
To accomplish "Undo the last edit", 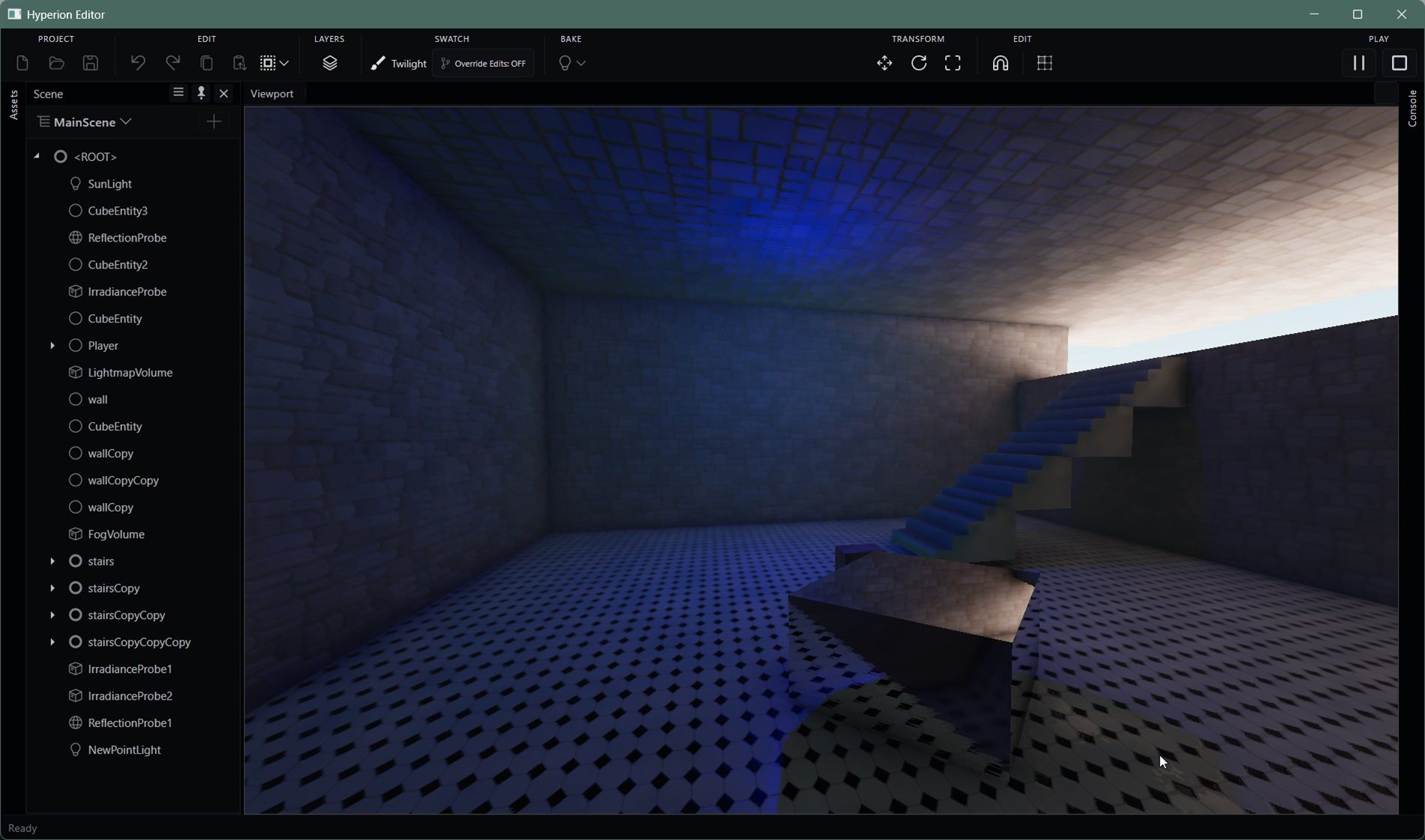I will [x=138, y=64].
